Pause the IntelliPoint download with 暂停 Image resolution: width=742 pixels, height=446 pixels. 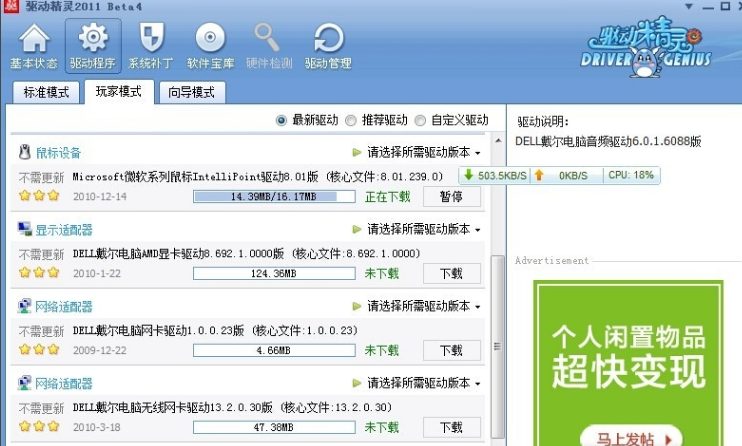click(x=451, y=197)
